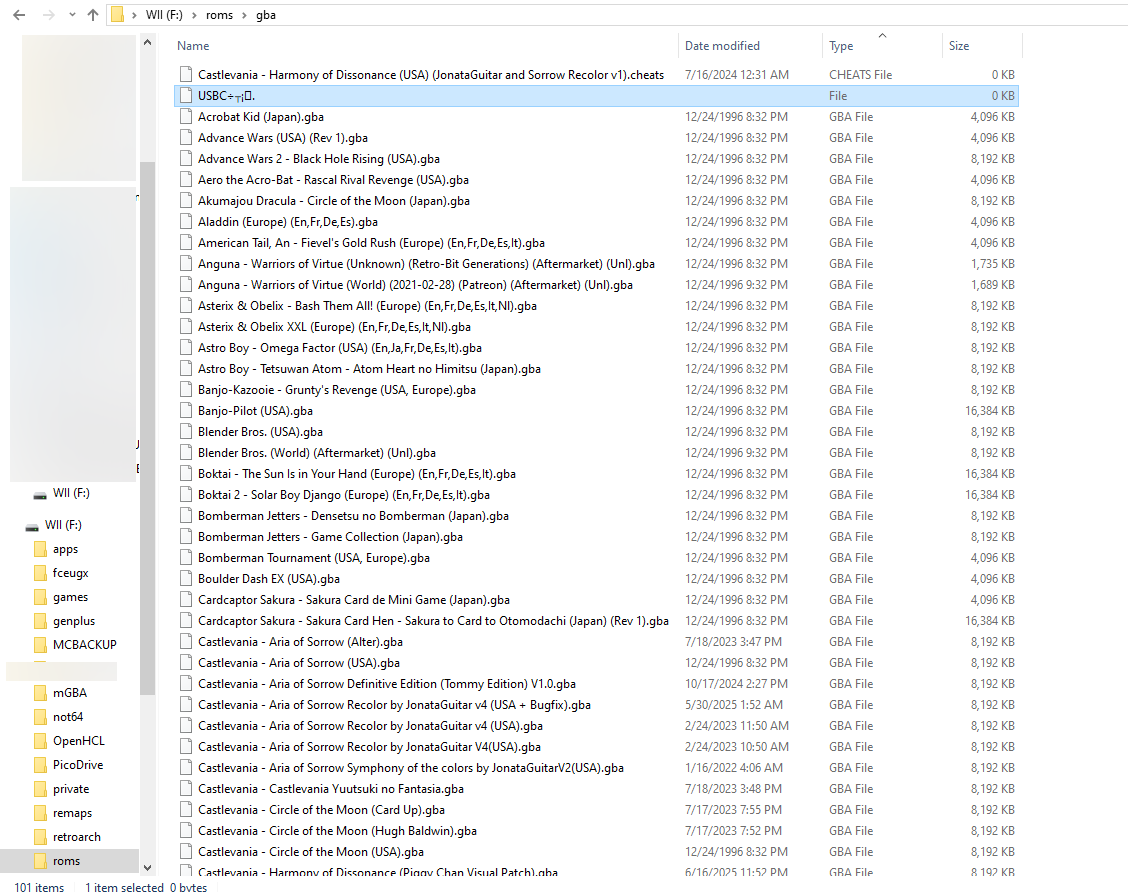Sort files by Size column
Viewport: 1128px width, 892px height.
coord(958,45)
